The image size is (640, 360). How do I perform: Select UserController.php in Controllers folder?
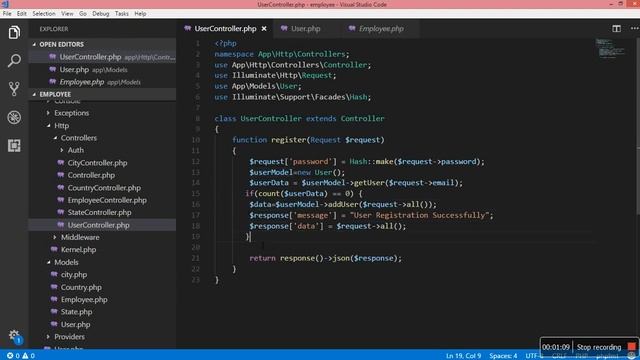point(102,225)
